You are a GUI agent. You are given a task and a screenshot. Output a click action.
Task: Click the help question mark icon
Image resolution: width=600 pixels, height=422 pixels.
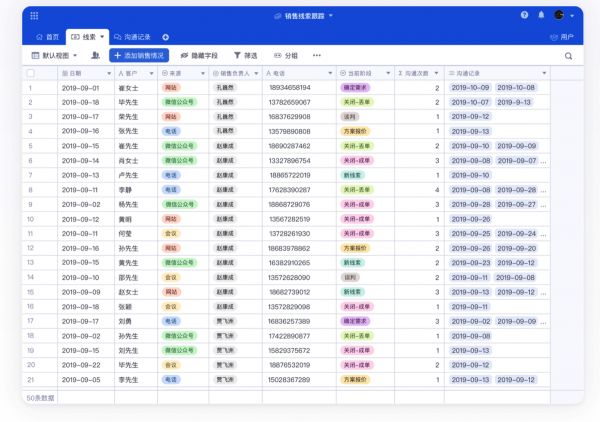pos(524,16)
